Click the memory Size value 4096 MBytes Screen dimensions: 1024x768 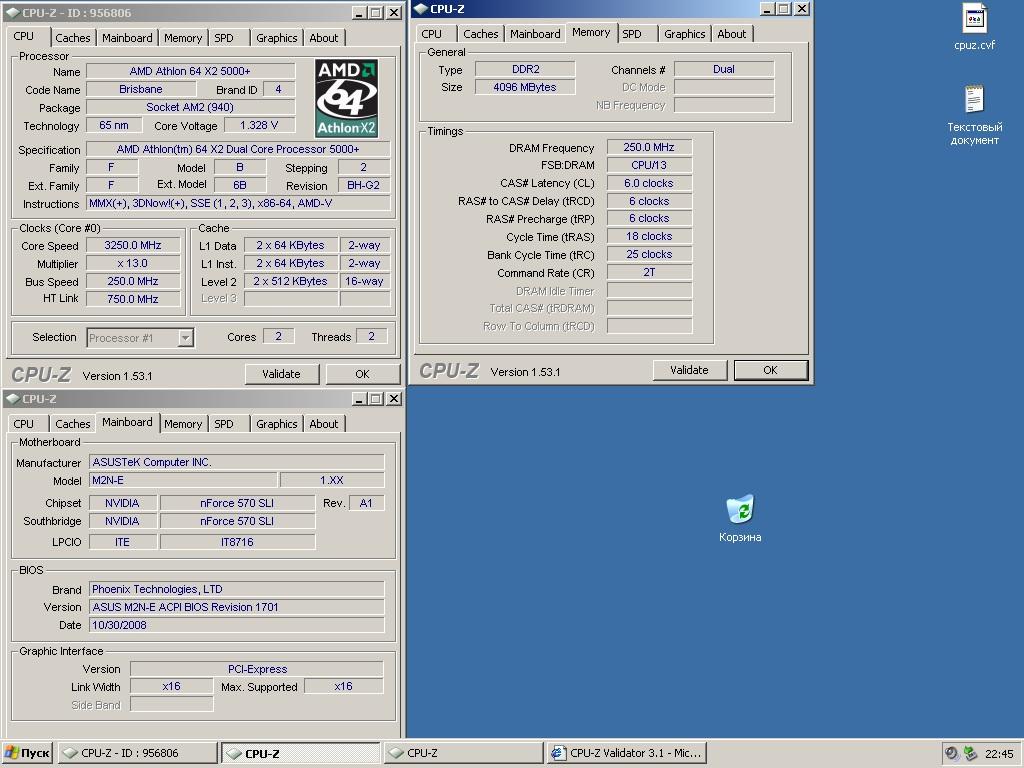point(525,87)
